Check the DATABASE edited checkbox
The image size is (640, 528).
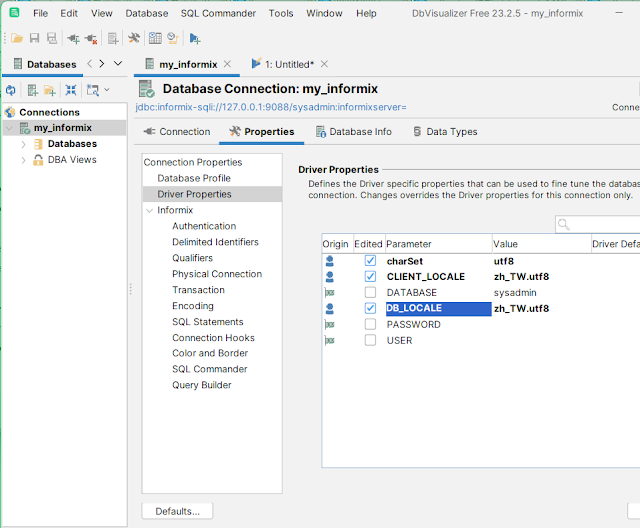pyautogui.click(x=370, y=292)
